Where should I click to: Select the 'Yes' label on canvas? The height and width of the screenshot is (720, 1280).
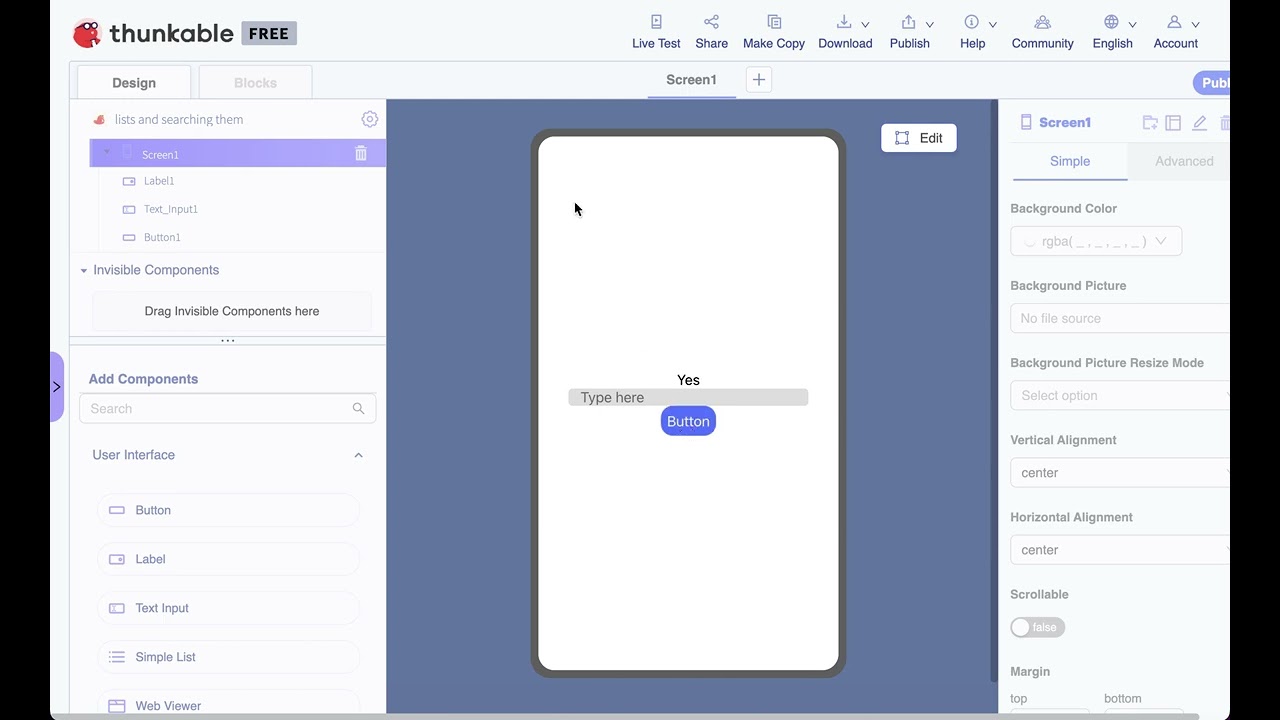[688, 380]
